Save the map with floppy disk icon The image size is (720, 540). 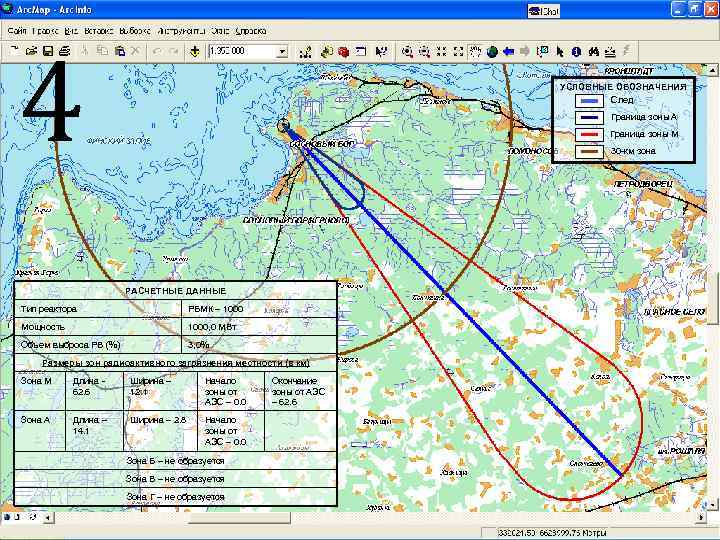(48, 51)
